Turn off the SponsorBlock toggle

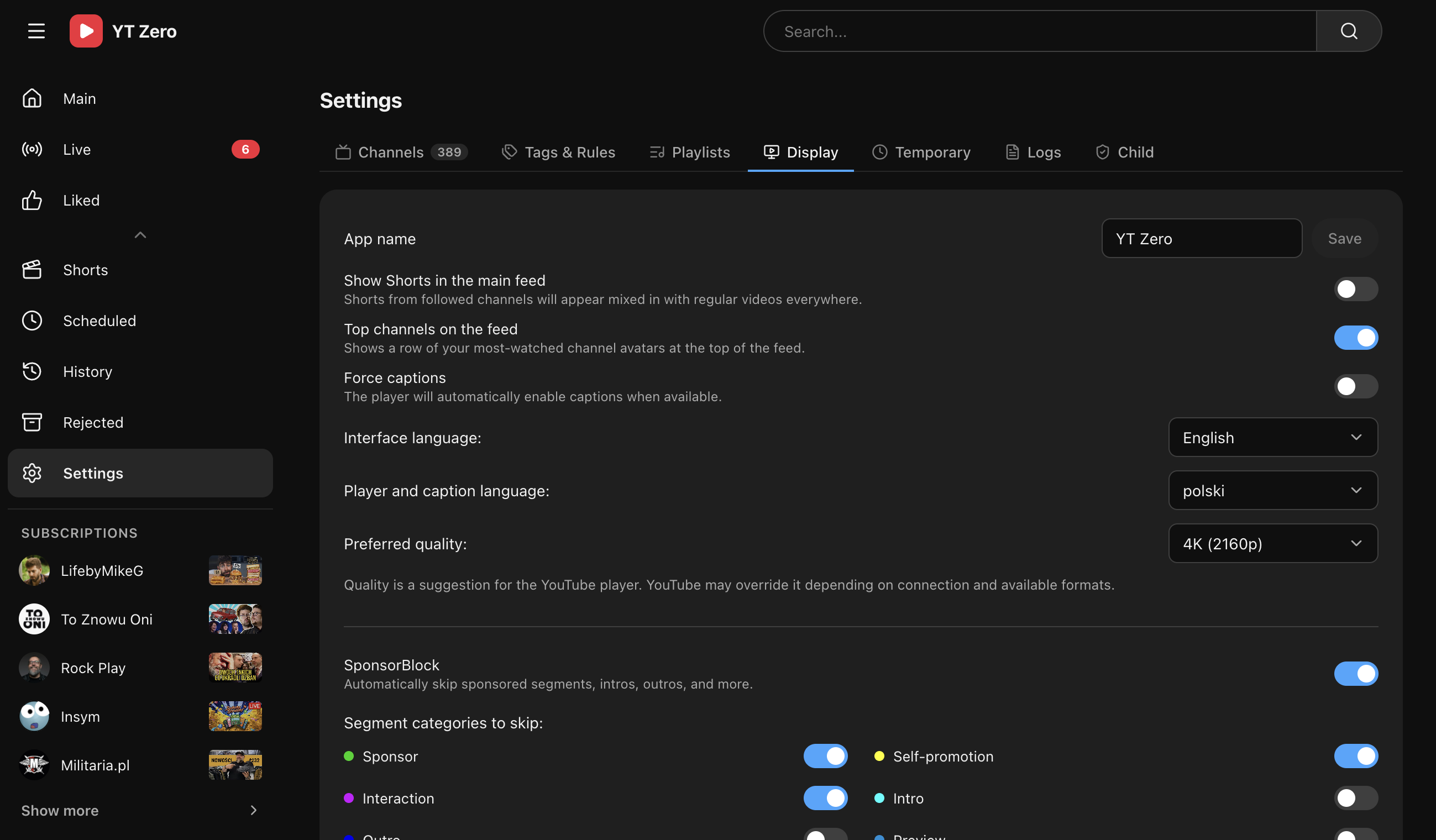[1356, 674]
